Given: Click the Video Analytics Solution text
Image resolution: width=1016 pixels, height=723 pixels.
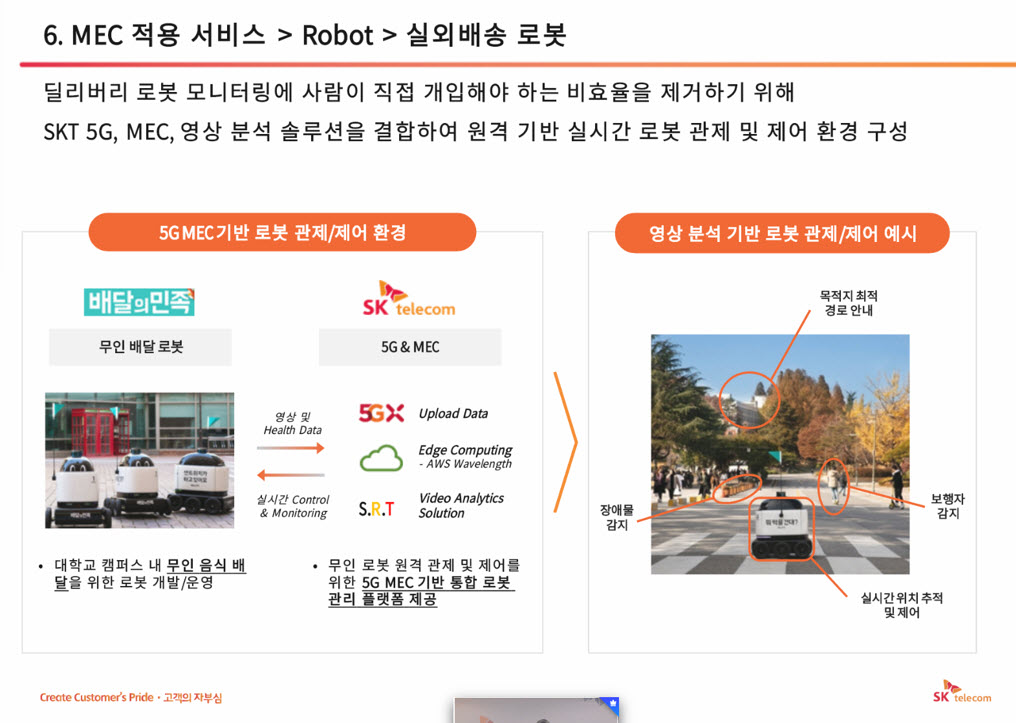Looking at the screenshot, I should point(461,505).
